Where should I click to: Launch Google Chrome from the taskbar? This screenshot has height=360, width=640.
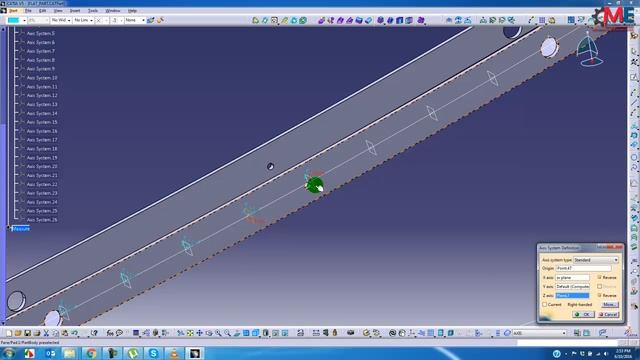91,353
